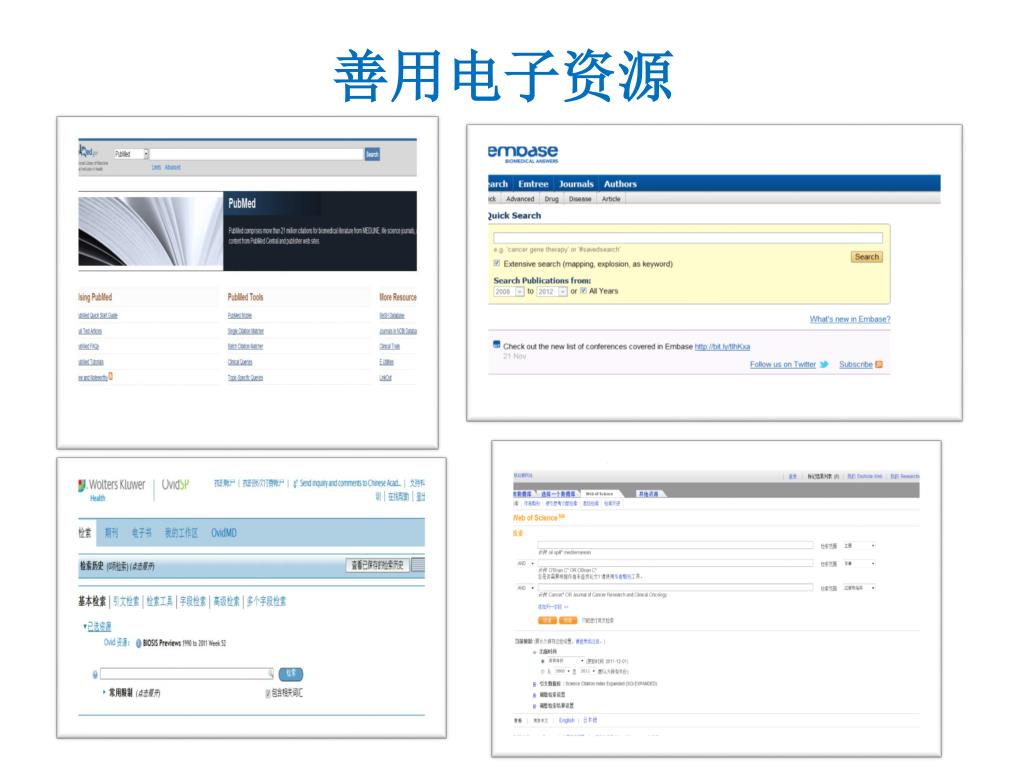
Task: Click the Embase Quick Search input field
Action: 688,238
